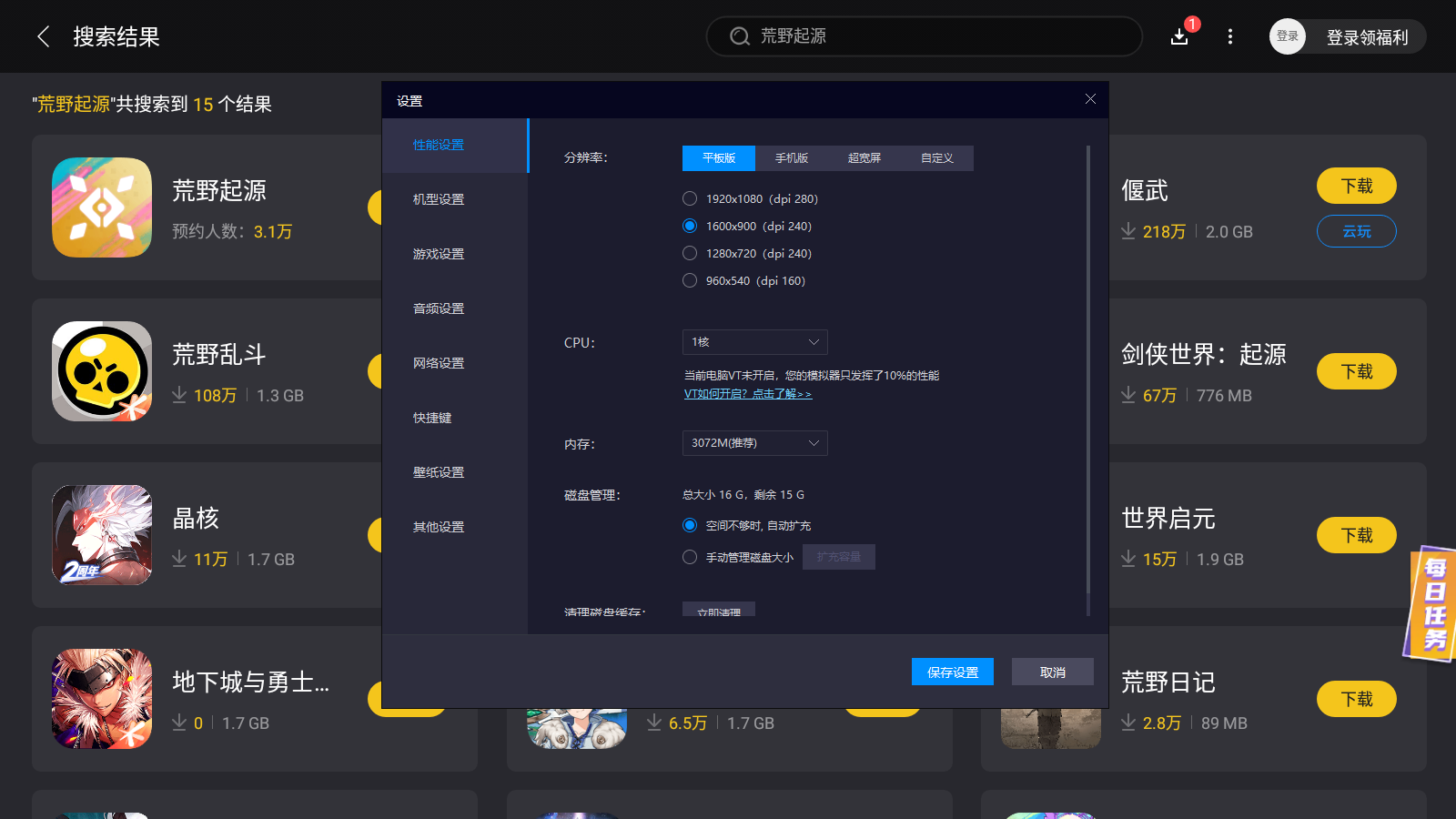Click the 荒野日记 game title
Screen dimensions: 1456x819
point(1168,682)
